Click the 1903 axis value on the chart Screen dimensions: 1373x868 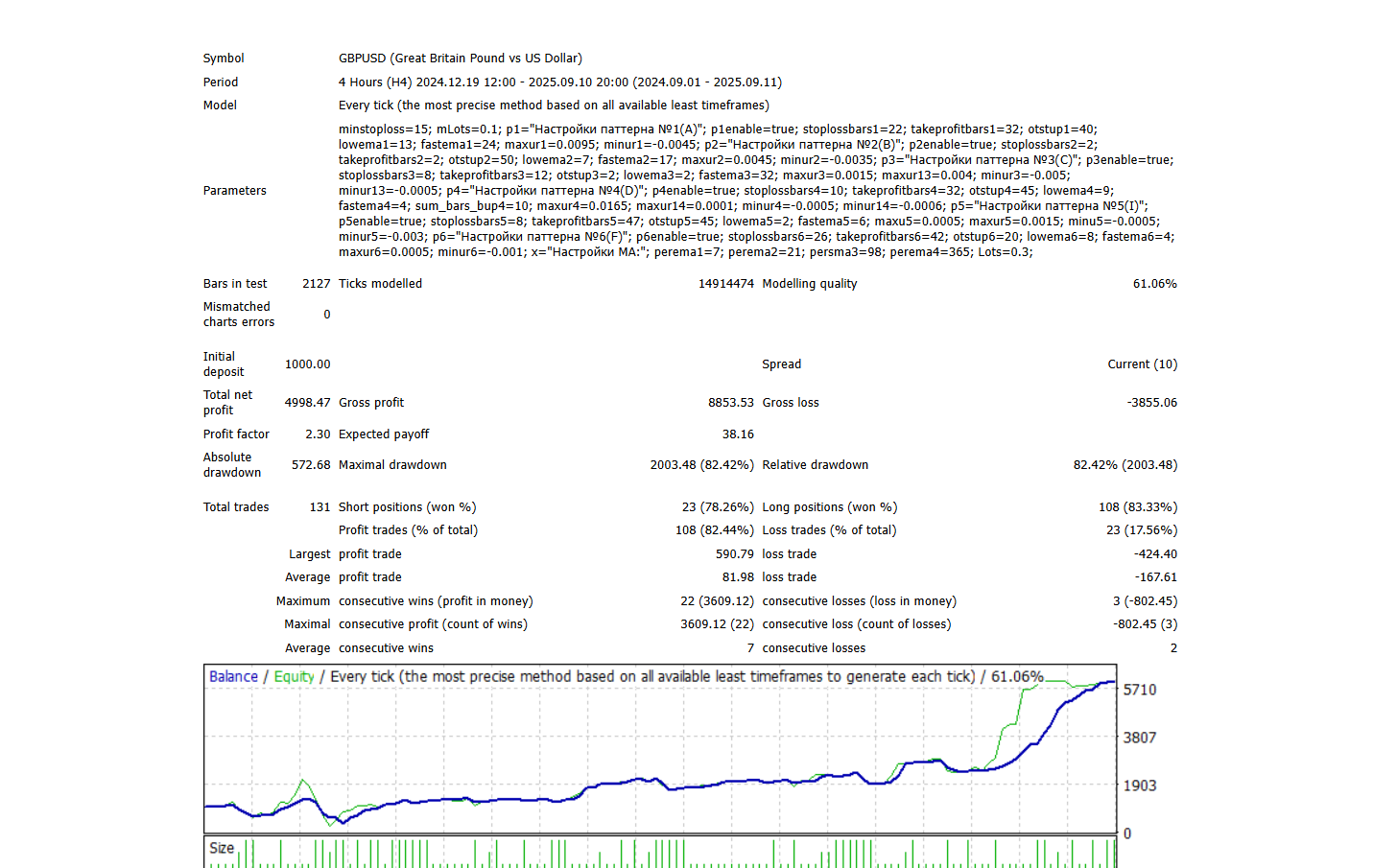pyautogui.click(x=1140, y=786)
